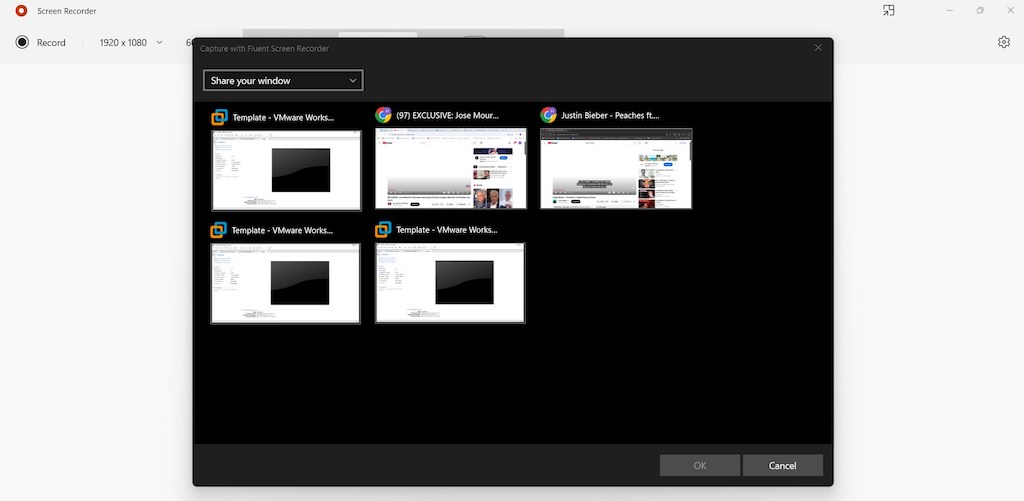1024x501 pixels.
Task: Click VMware icon of the bottom-left Template window
Action: point(219,230)
